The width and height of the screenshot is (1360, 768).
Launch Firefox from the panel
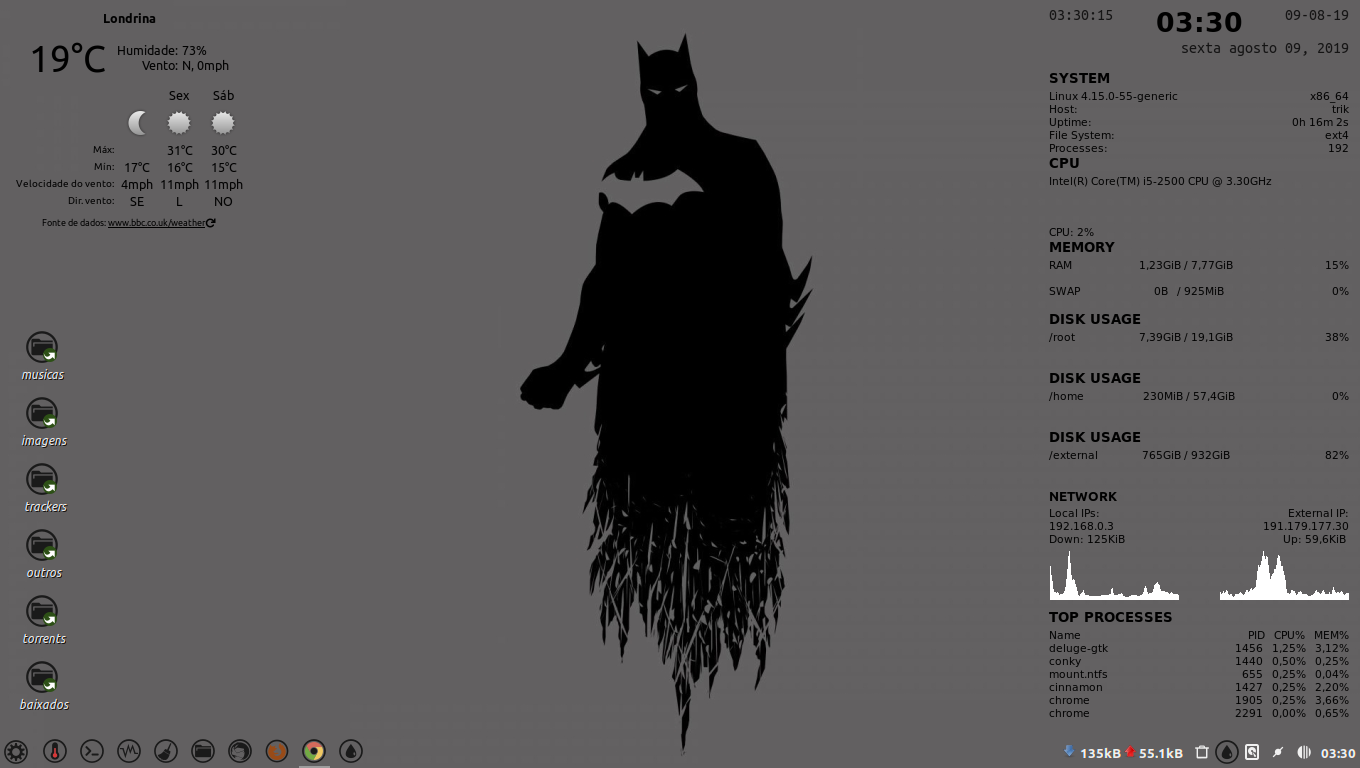click(x=277, y=751)
